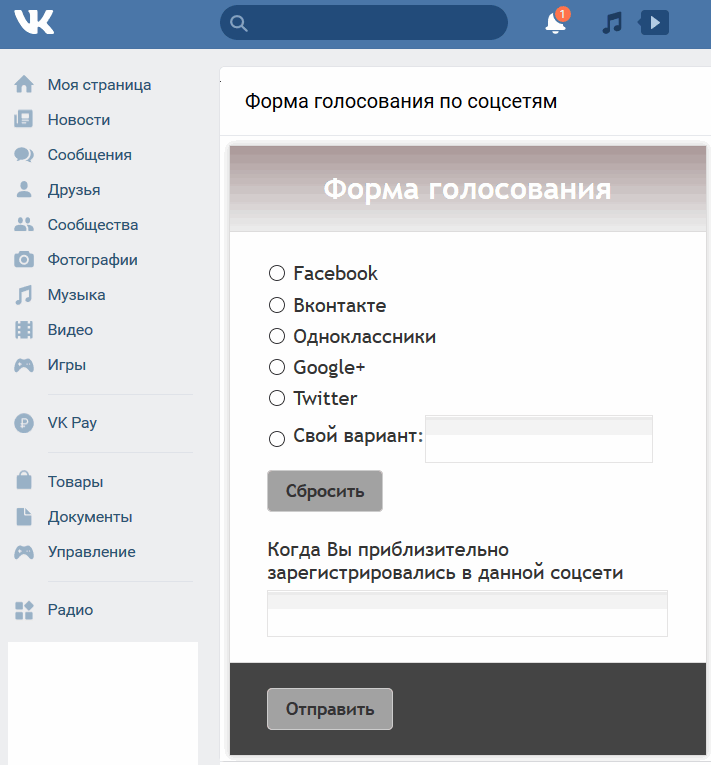Click the video play icon in header
Screen dimensions: 711x765
tap(653, 22)
